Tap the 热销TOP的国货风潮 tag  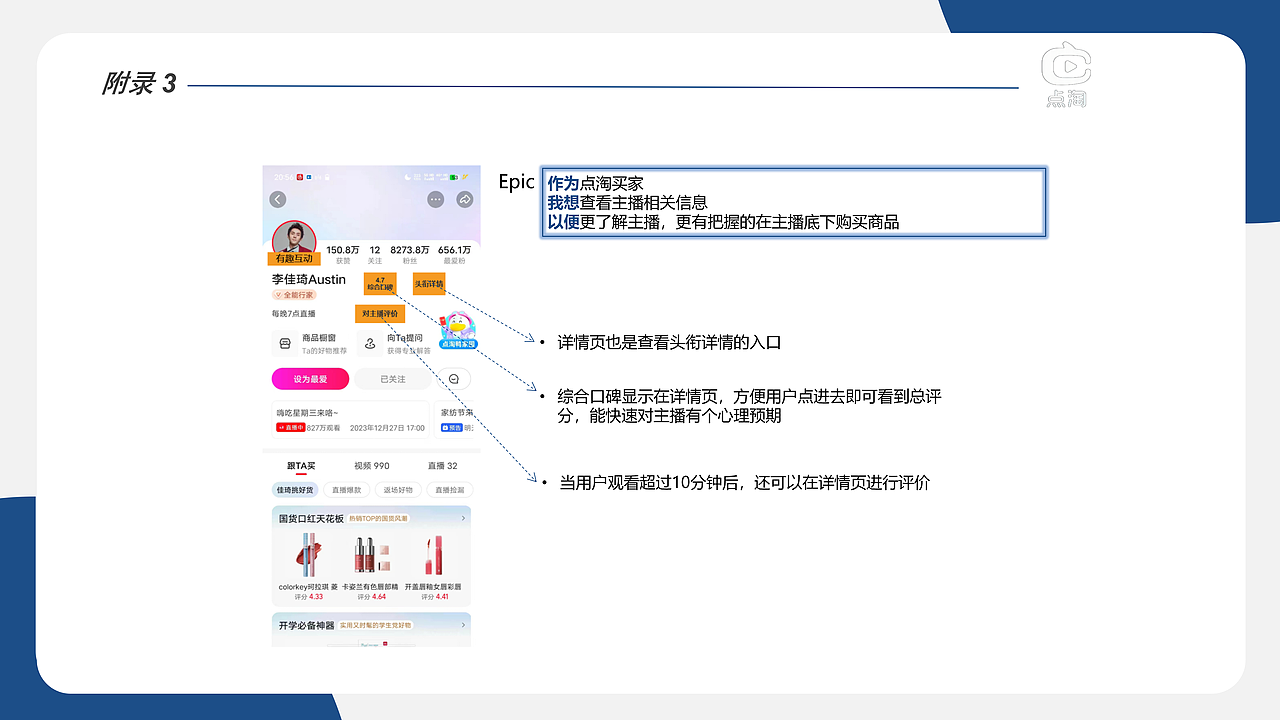click(380, 519)
